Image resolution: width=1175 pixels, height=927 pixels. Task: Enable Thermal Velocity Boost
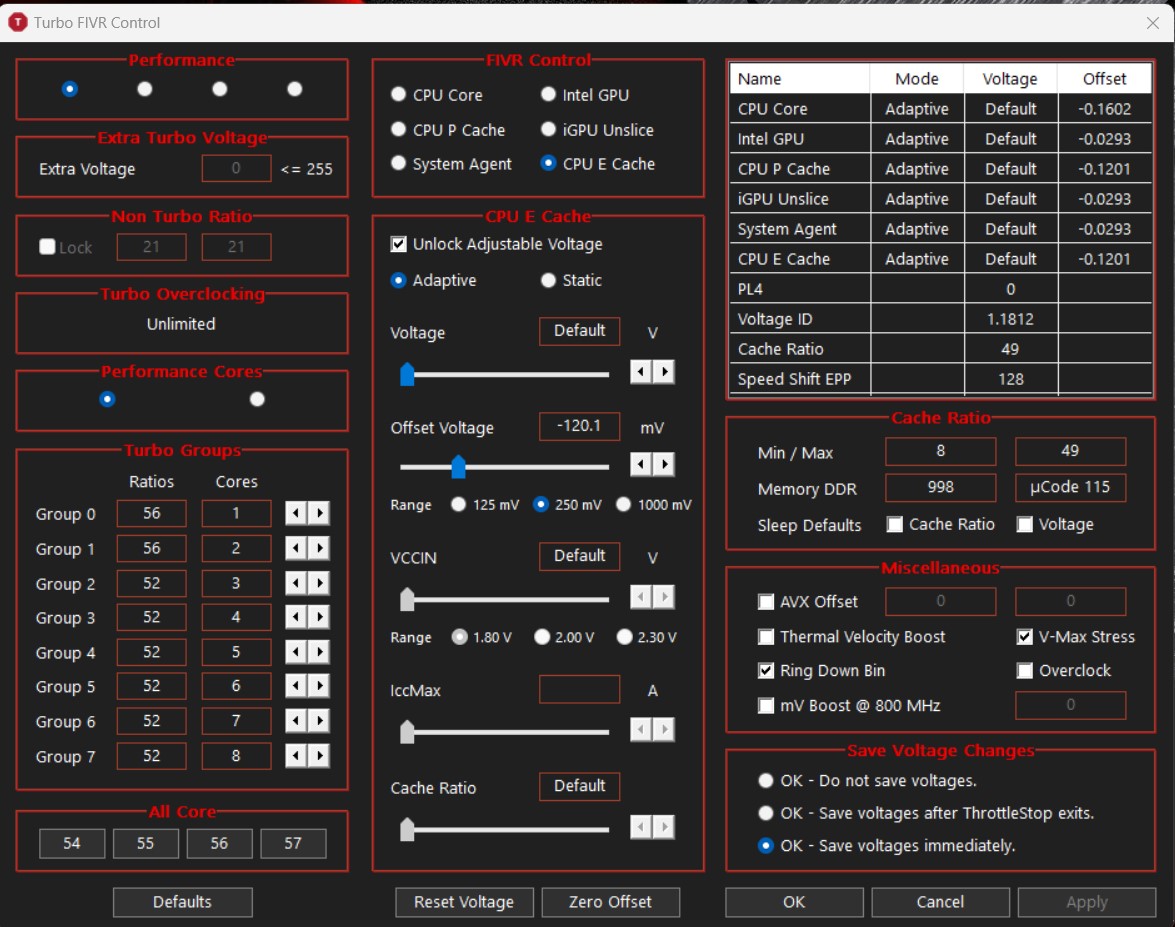point(767,636)
